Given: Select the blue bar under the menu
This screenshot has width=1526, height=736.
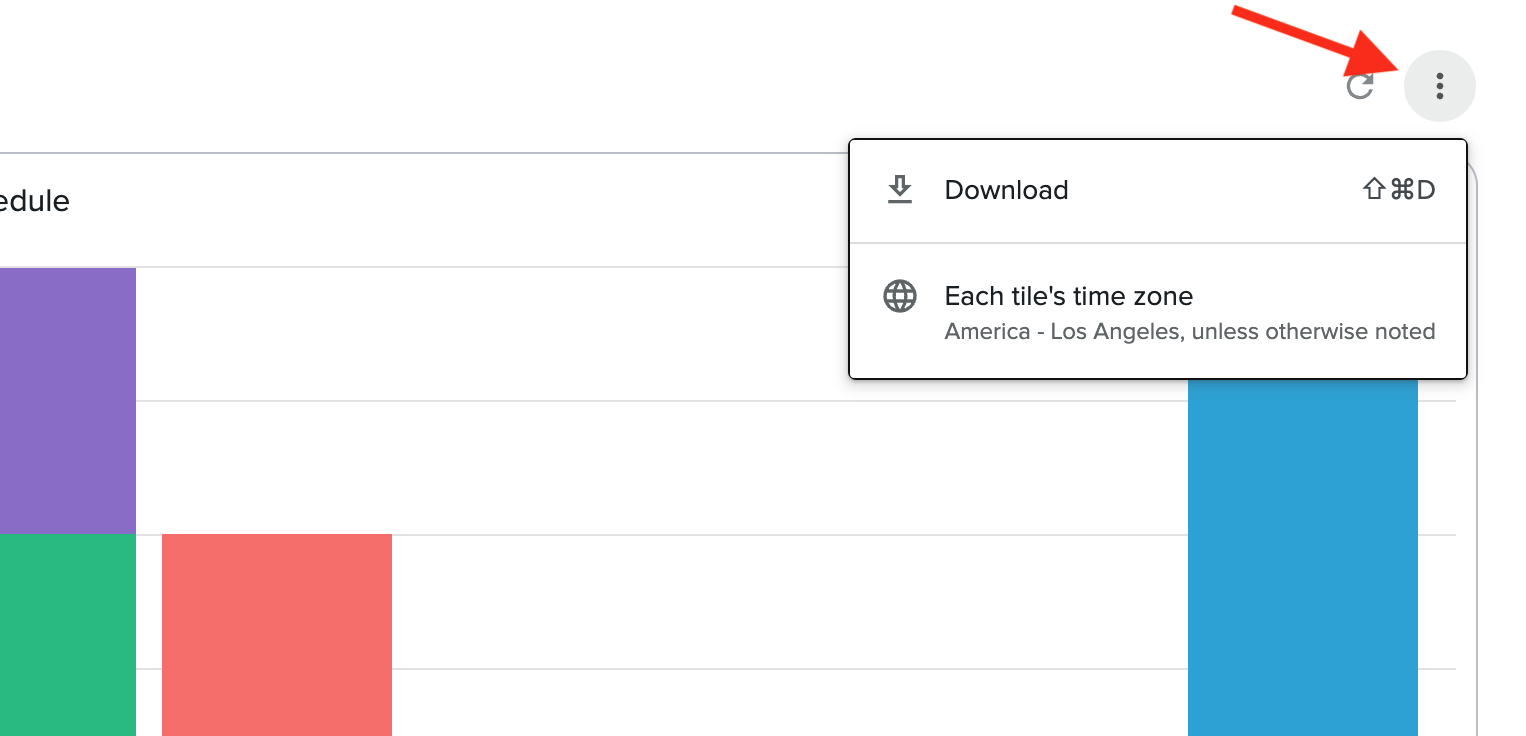Looking at the screenshot, I should pos(1303,557).
